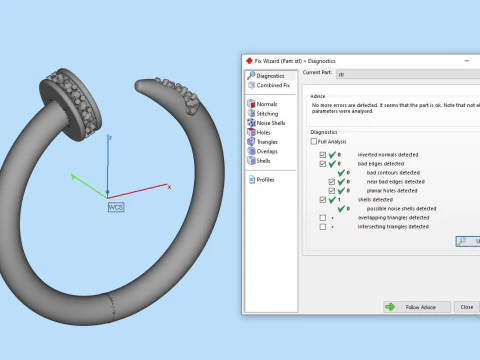Toggle the shells detected checkbox

click(x=322, y=200)
